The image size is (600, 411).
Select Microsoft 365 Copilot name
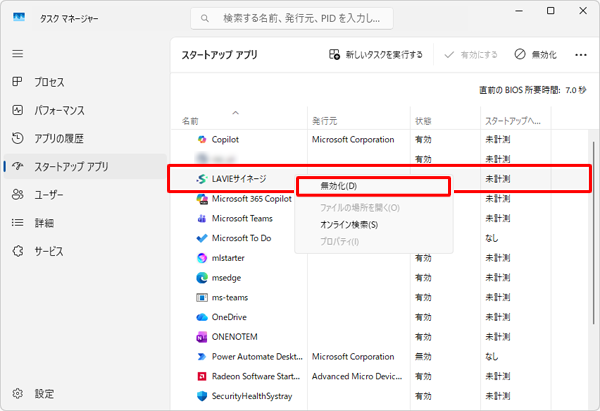(x=251, y=199)
